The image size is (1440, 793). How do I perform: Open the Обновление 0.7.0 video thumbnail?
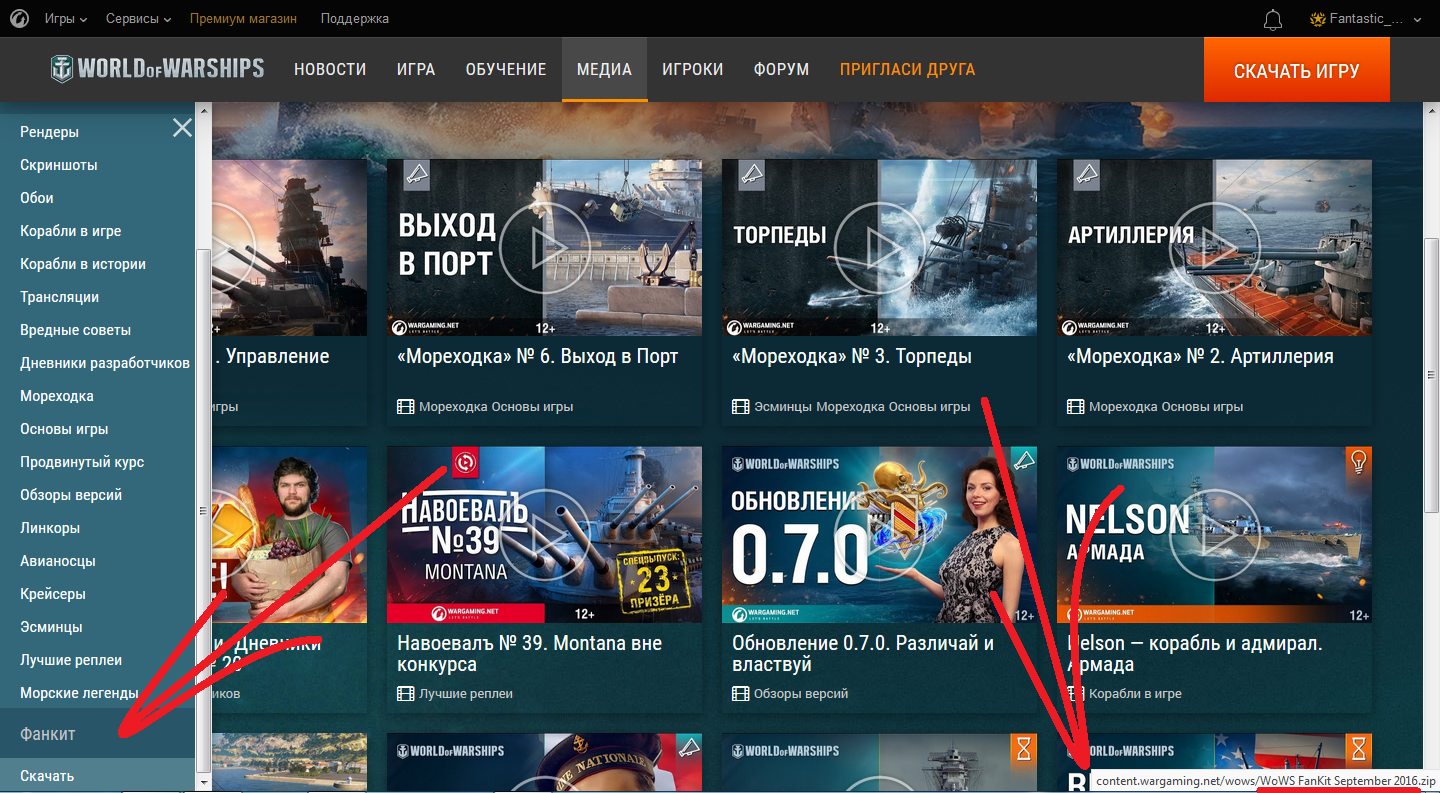[878, 534]
